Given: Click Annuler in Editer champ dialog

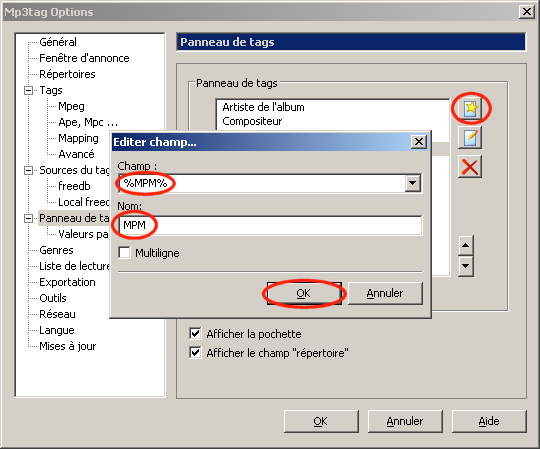Looking at the screenshot, I should click(385, 293).
